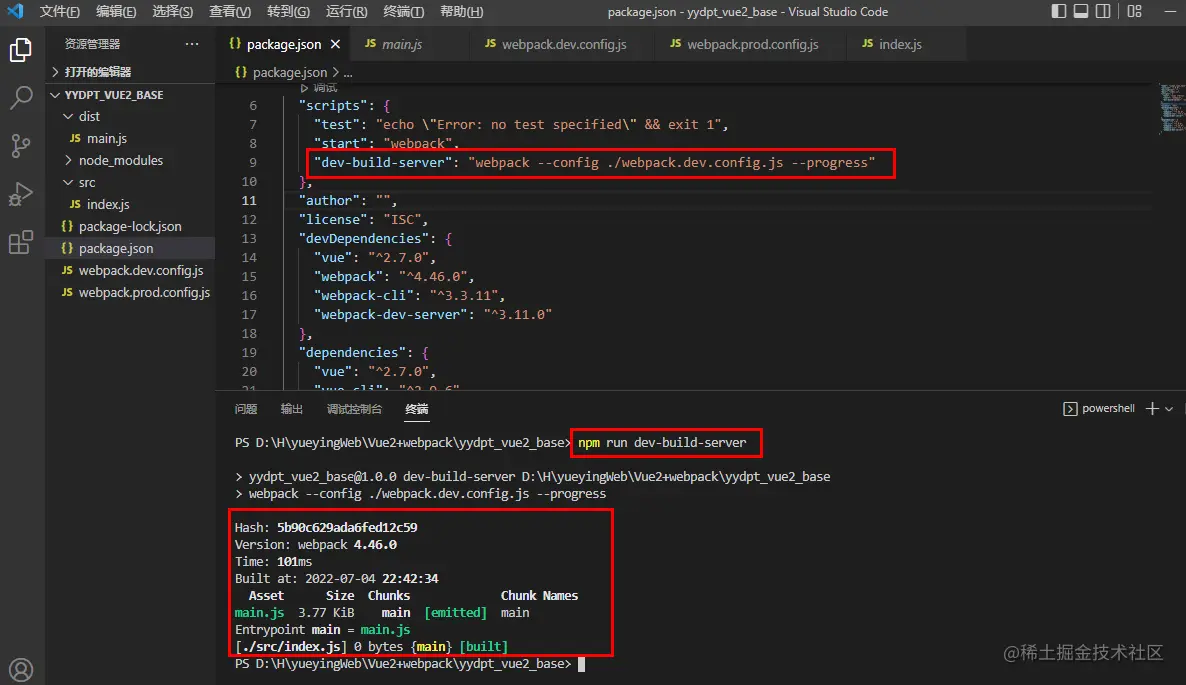
Task: Open the 编辑(E) menu
Action: (116, 11)
